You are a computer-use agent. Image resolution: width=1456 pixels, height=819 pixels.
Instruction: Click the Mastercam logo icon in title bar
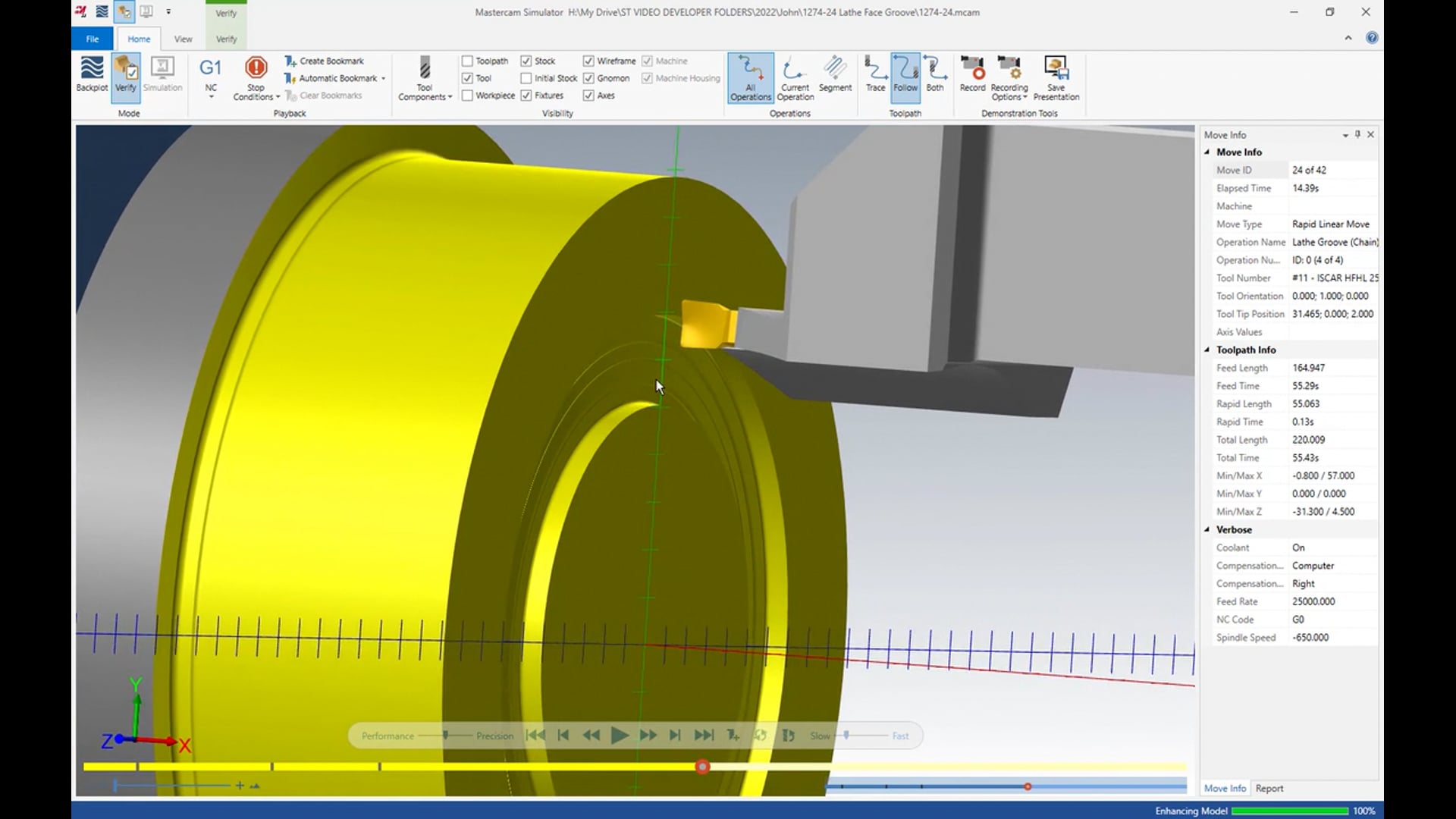point(80,11)
